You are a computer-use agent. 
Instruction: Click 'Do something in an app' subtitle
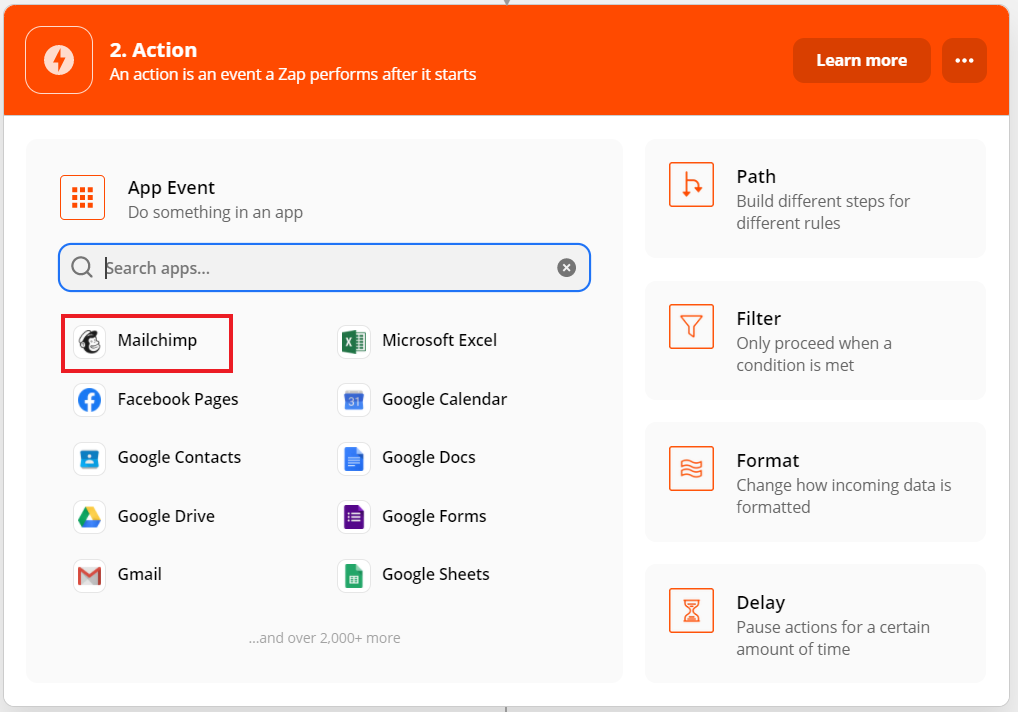point(216,213)
